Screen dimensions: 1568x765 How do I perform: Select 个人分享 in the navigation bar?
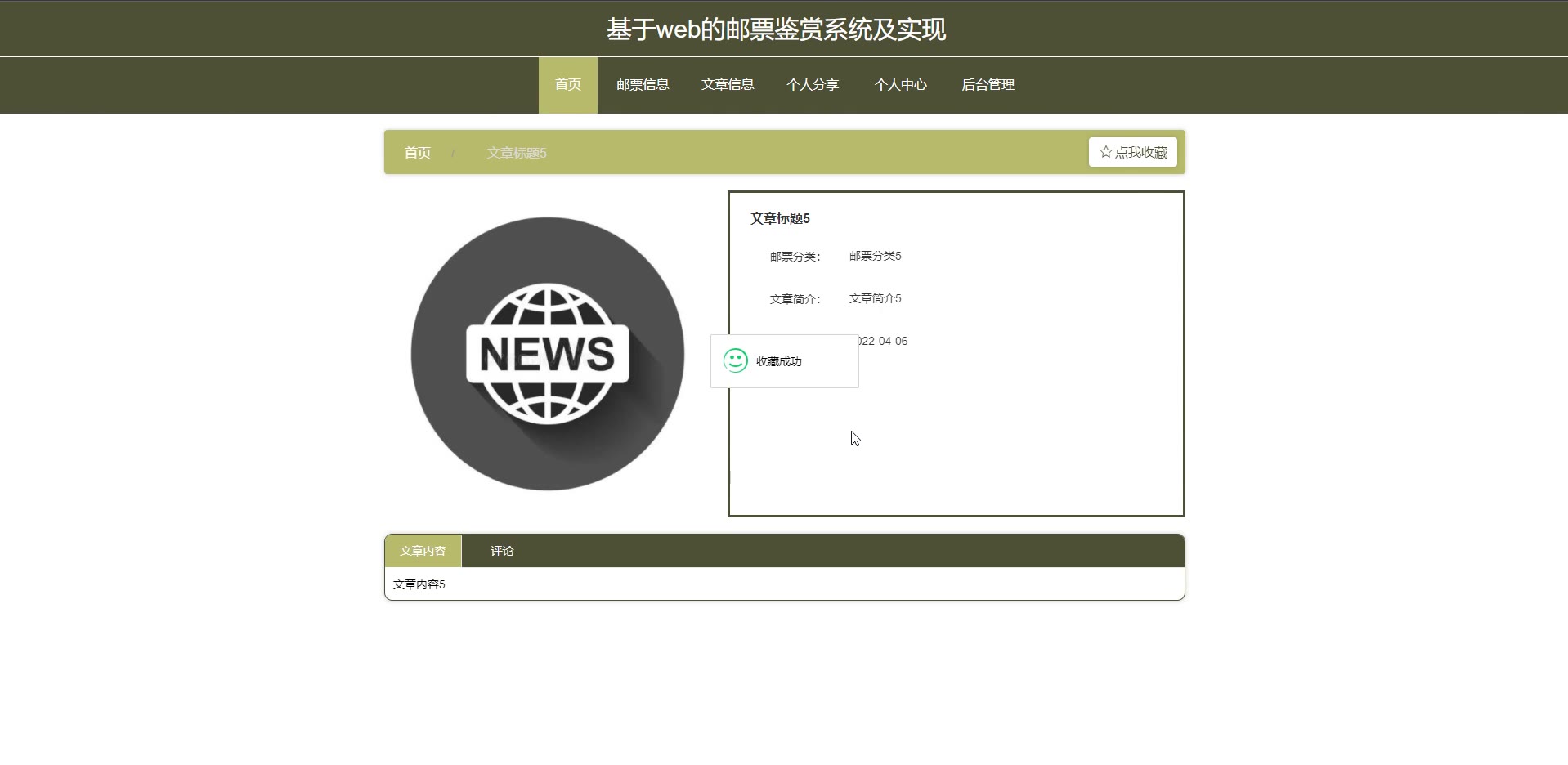click(813, 85)
